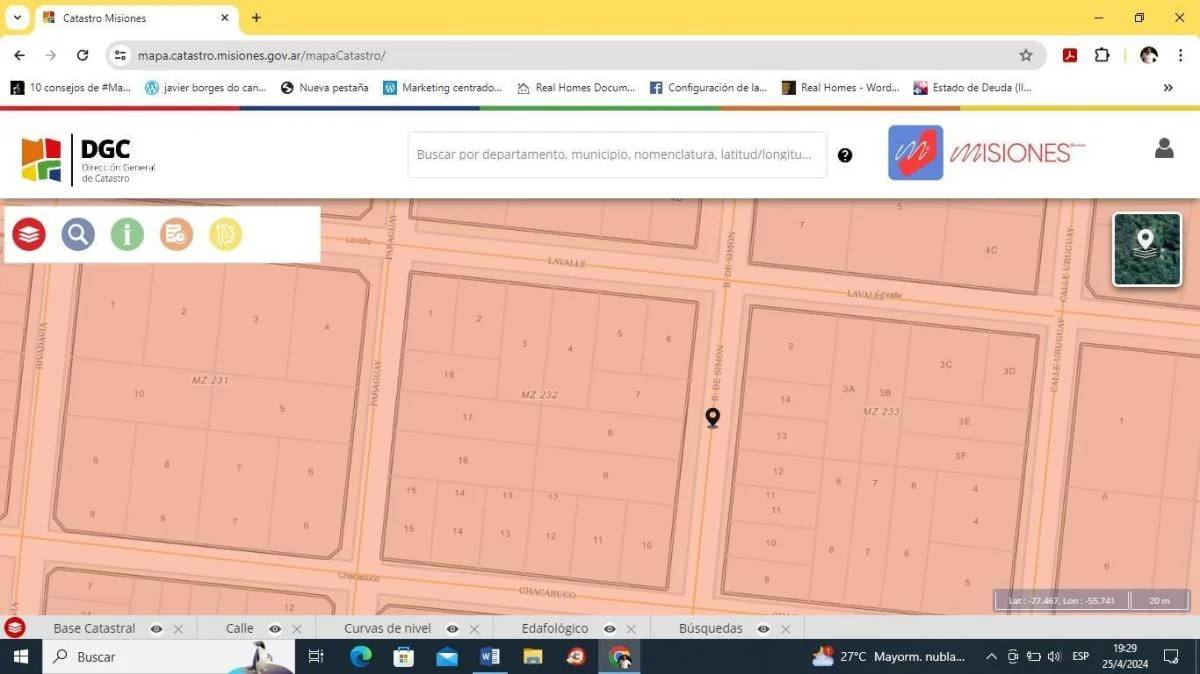The image size is (1200, 674).
Task: Show hidden system tray icons
Action: tap(991, 657)
